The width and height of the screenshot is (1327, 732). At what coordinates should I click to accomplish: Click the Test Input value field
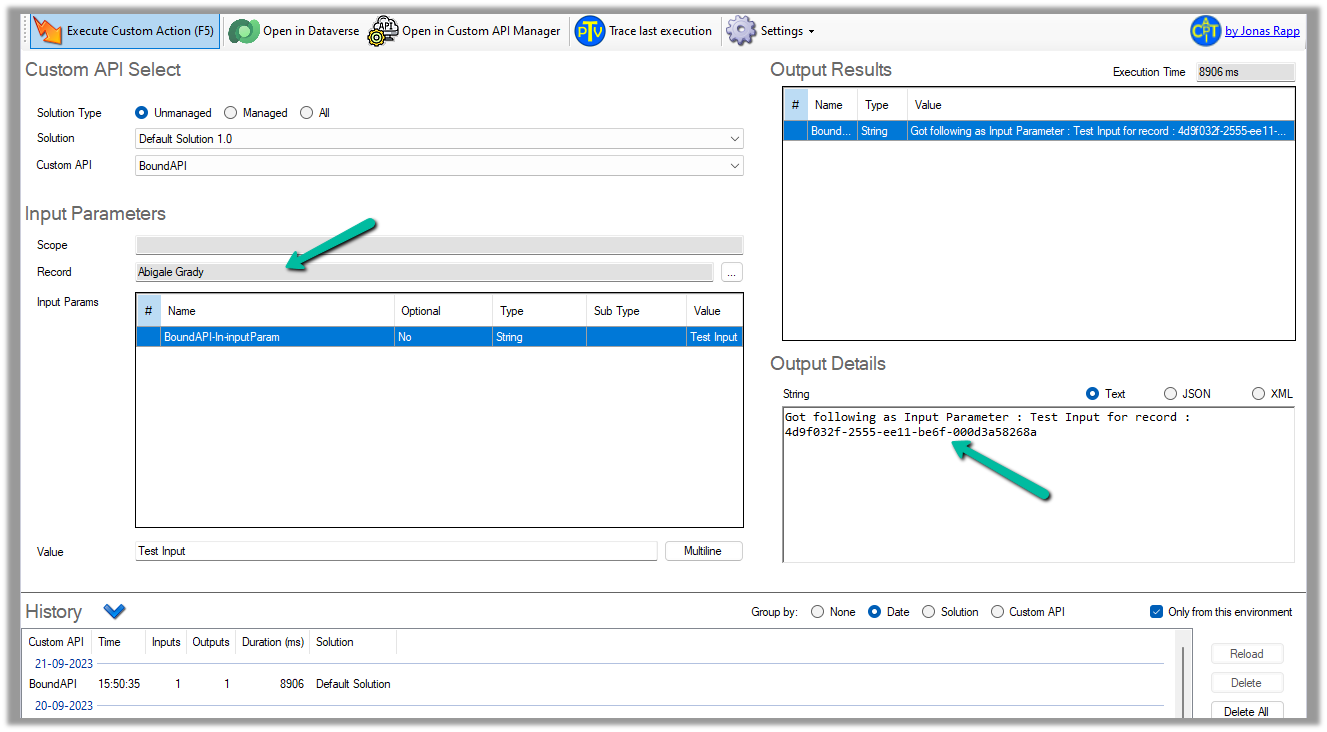pyautogui.click(x=396, y=551)
